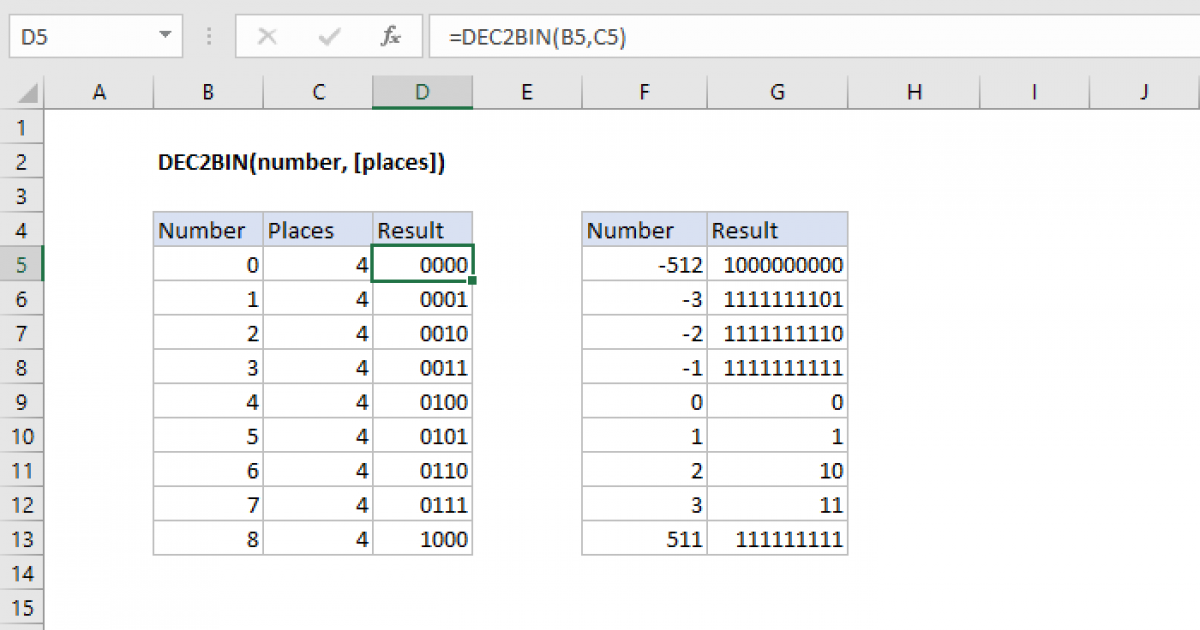This screenshot has width=1200, height=630.
Task: Click the Result cell showing 0000
Action: 422,264
